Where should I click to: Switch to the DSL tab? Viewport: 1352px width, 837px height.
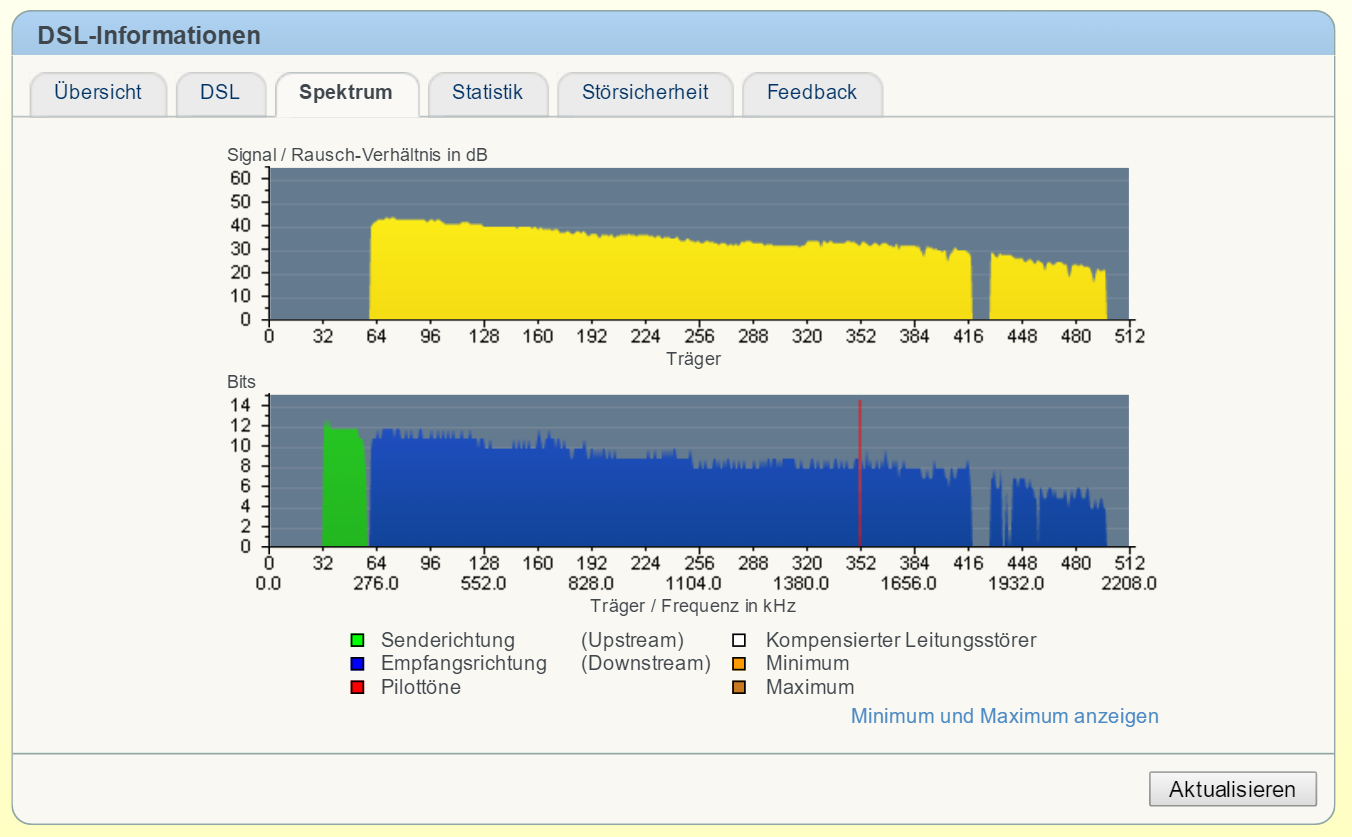pyautogui.click(x=220, y=93)
